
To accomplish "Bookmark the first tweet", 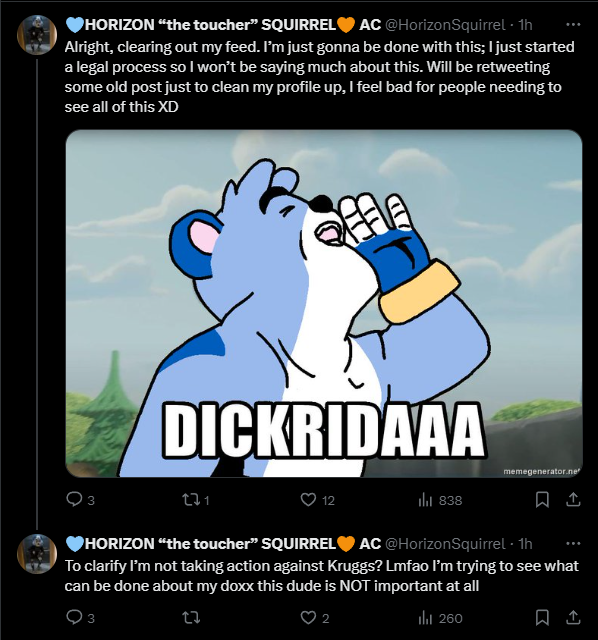I will (x=542, y=500).
